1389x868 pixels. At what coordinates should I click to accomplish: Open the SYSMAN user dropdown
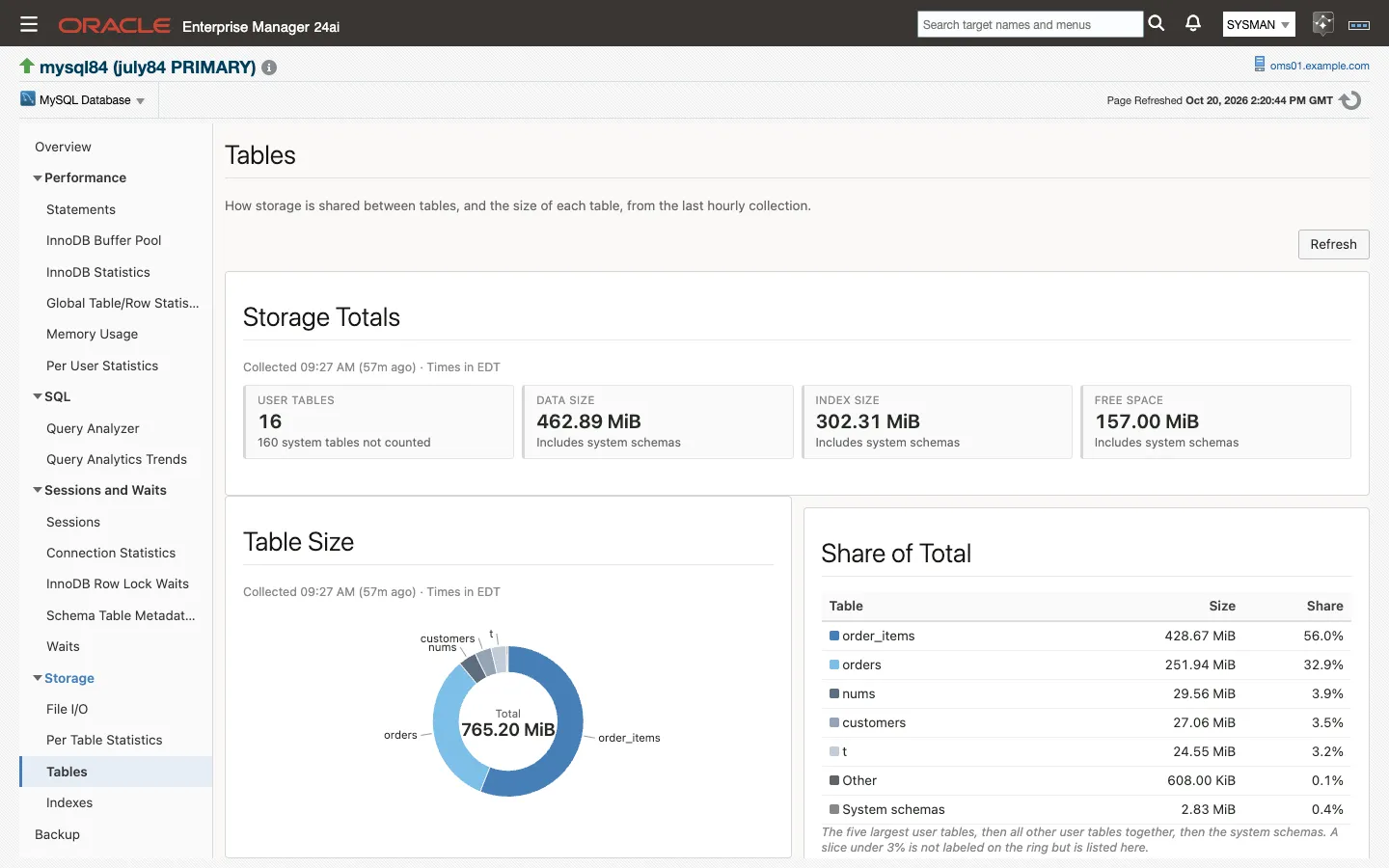click(x=1259, y=25)
